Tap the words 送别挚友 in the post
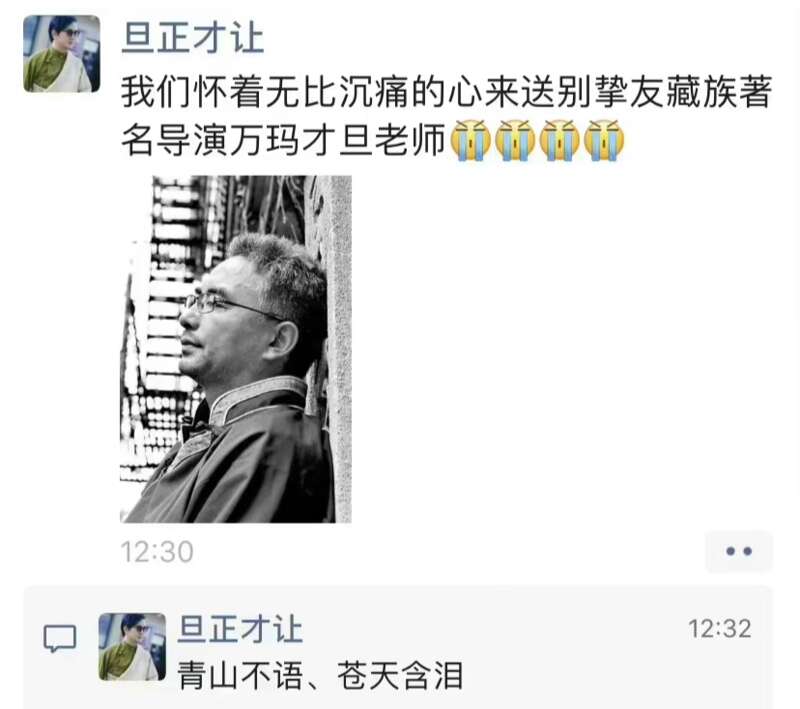The height and width of the screenshot is (709, 800). point(574,92)
